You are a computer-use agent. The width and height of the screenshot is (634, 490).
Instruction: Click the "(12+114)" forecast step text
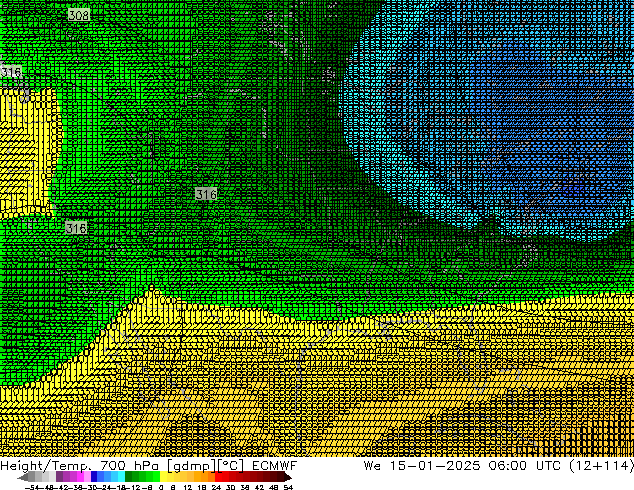point(601,466)
